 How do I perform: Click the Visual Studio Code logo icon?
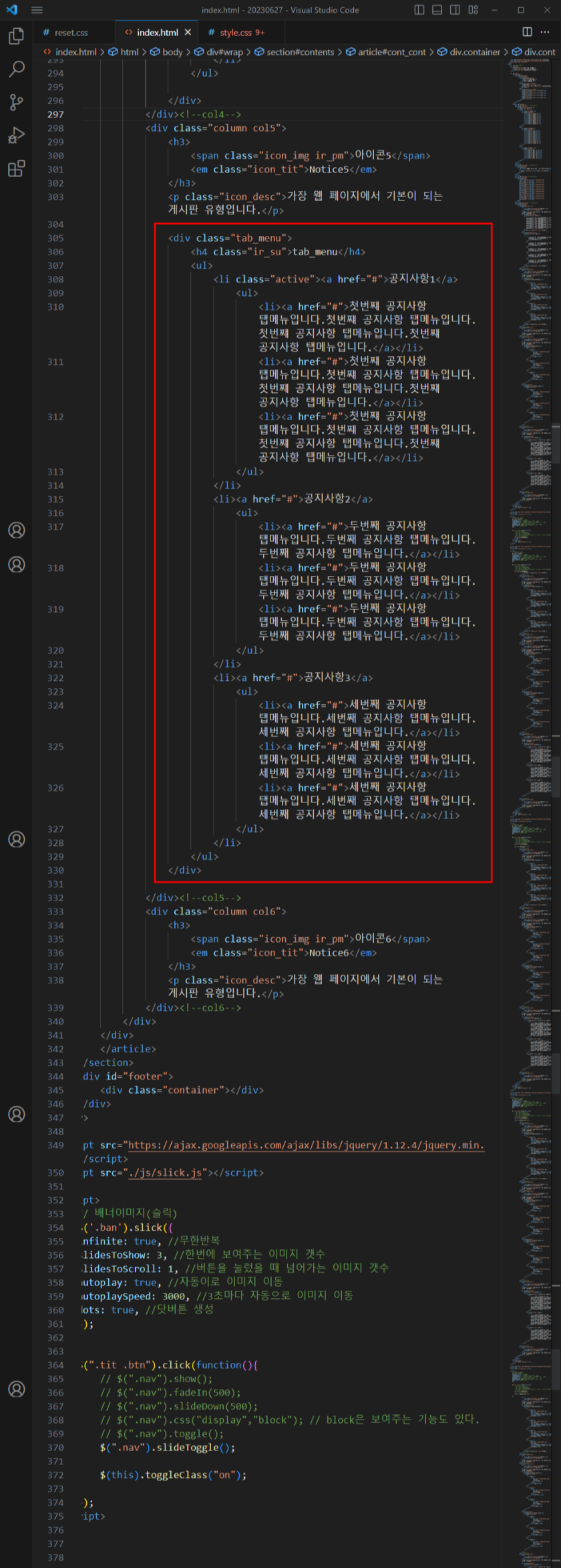point(11,10)
